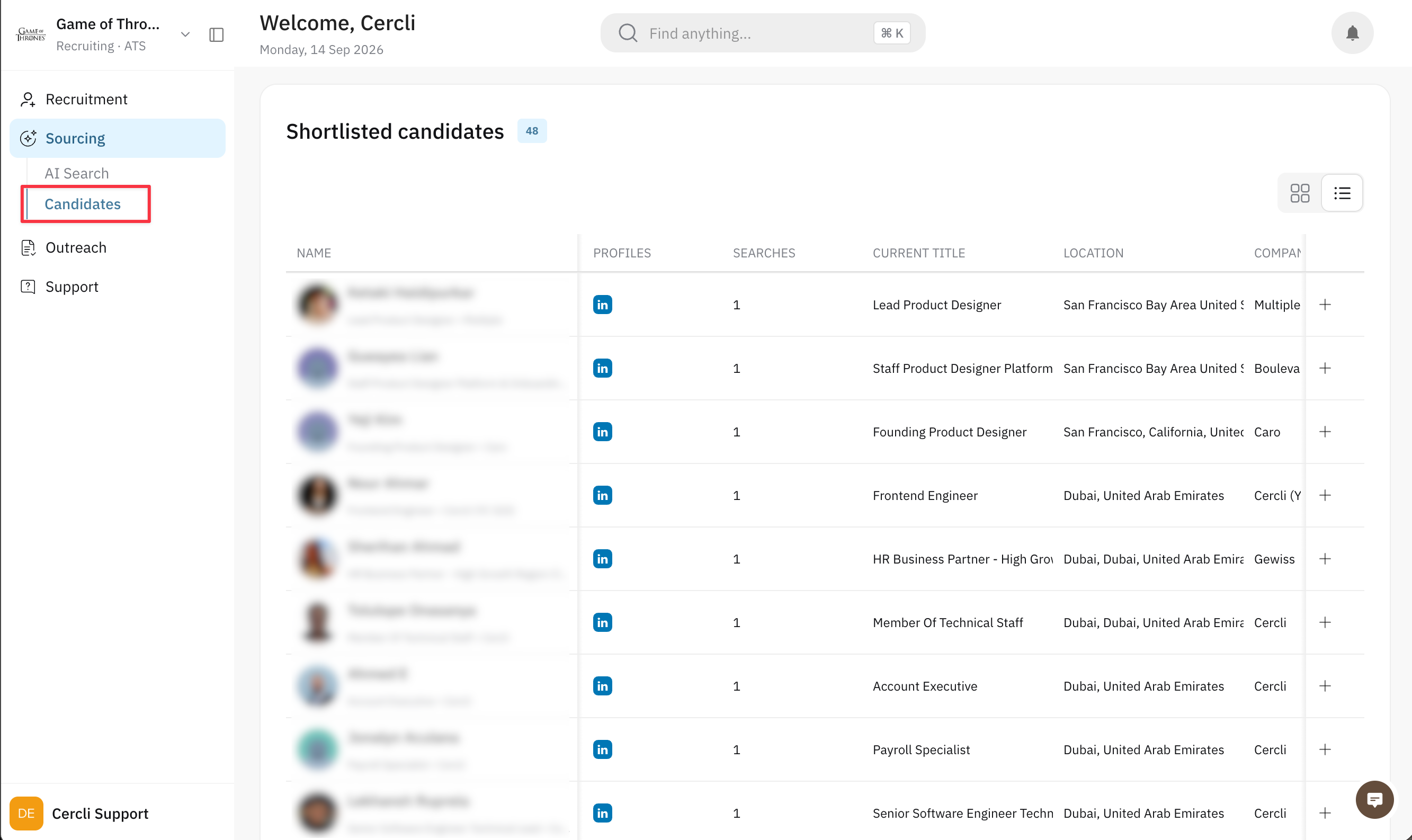Go to AI Search

pyautogui.click(x=77, y=173)
